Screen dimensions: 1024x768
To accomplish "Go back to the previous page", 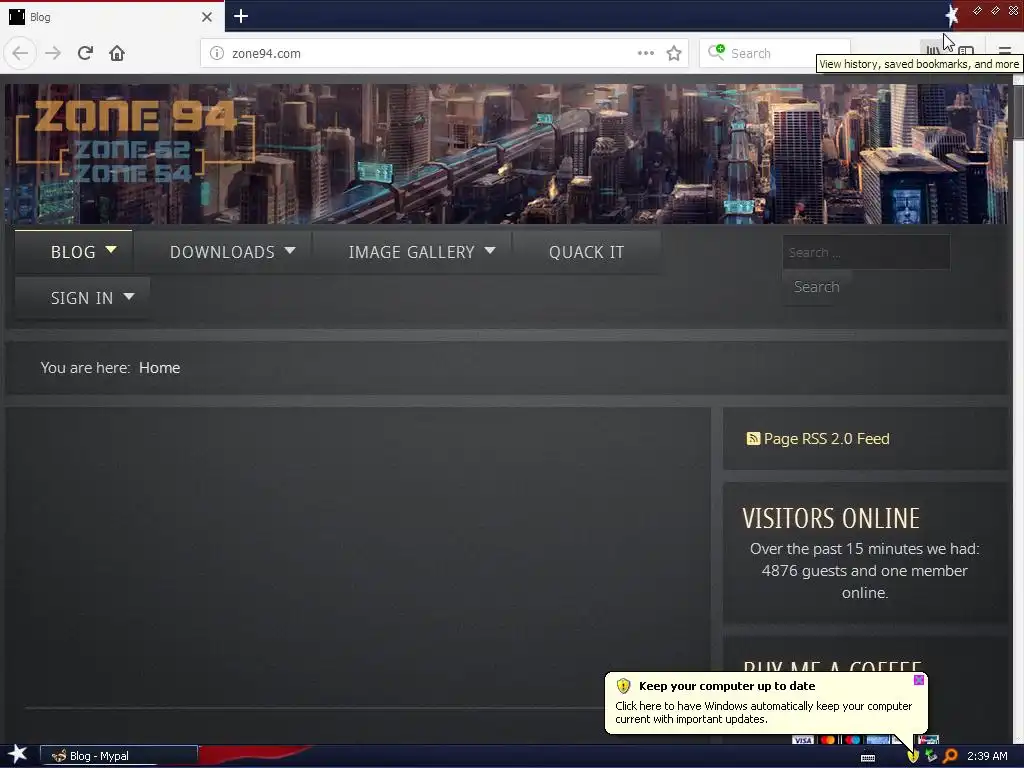I will pyautogui.click(x=20, y=53).
